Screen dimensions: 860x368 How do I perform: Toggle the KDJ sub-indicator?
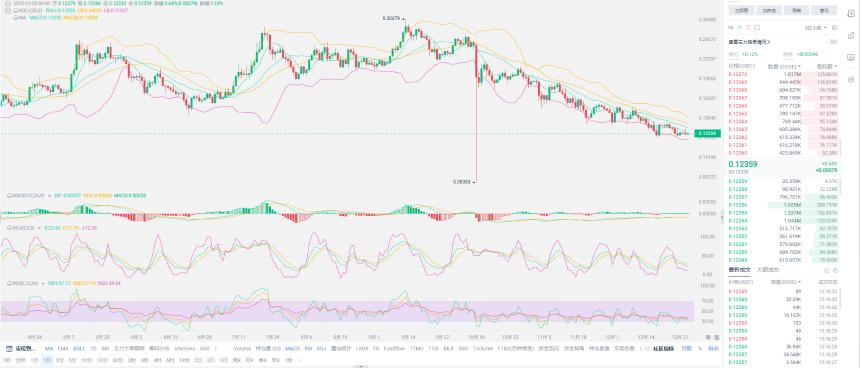[x=321, y=349]
